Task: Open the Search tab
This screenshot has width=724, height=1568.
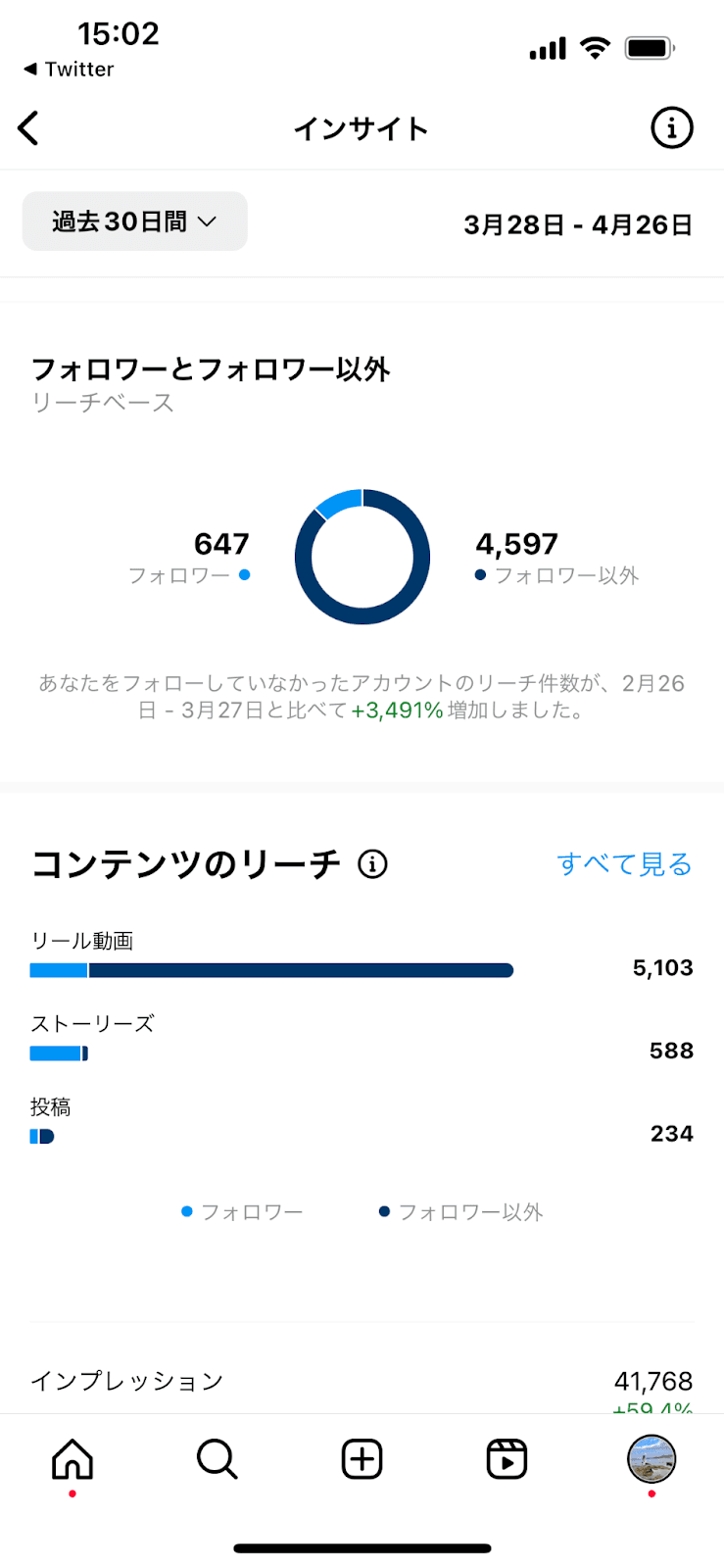Action: point(217,1459)
